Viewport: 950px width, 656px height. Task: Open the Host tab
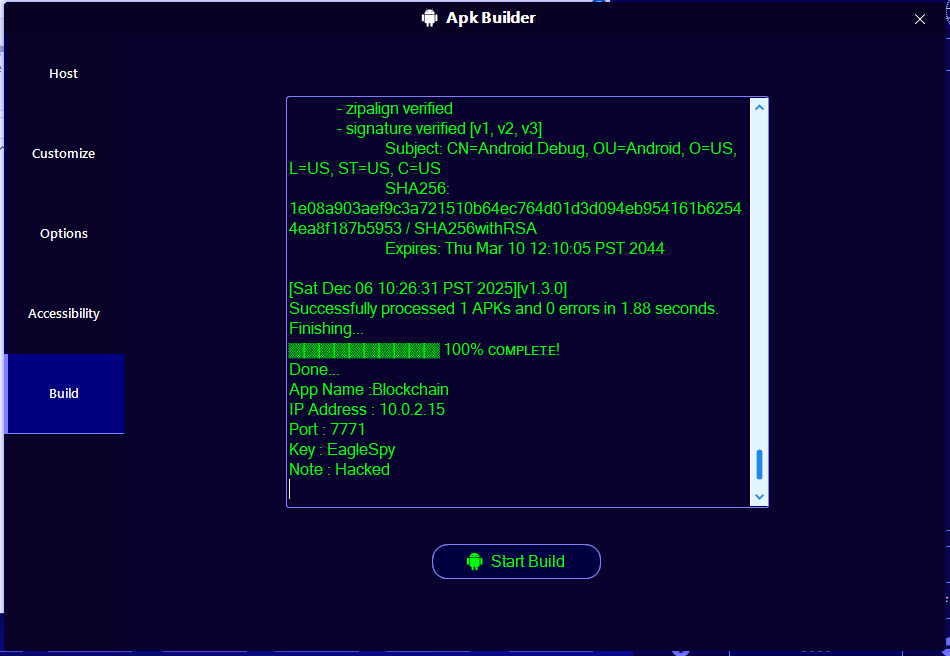[64, 74]
